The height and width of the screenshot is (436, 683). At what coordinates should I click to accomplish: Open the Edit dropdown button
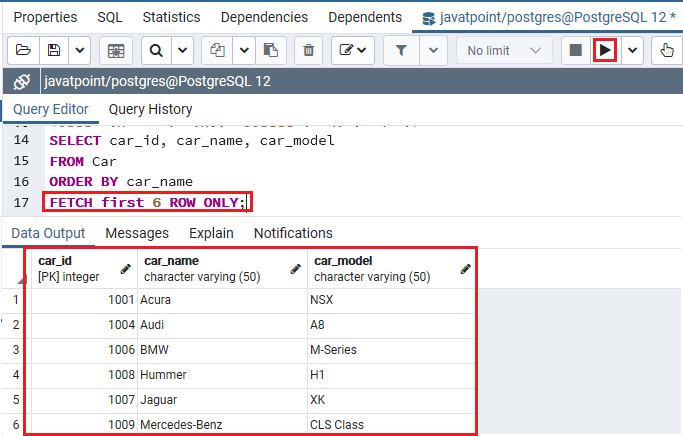(x=353, y=51)
